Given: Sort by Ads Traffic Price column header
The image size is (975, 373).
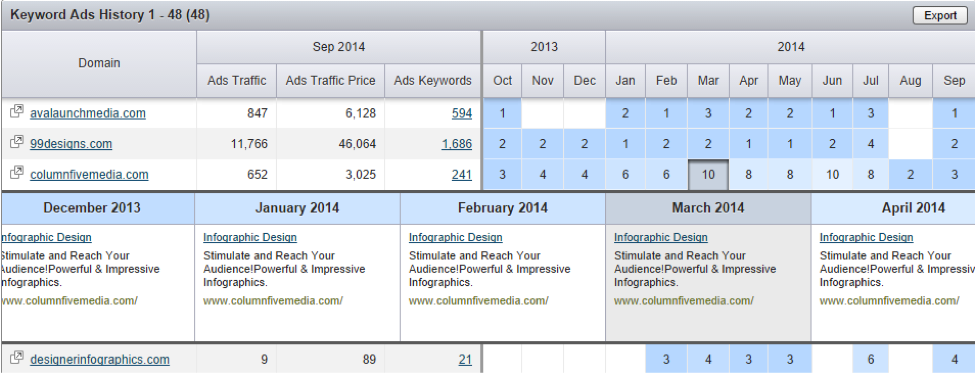Looking at the screenshot, I should [330, 80].
